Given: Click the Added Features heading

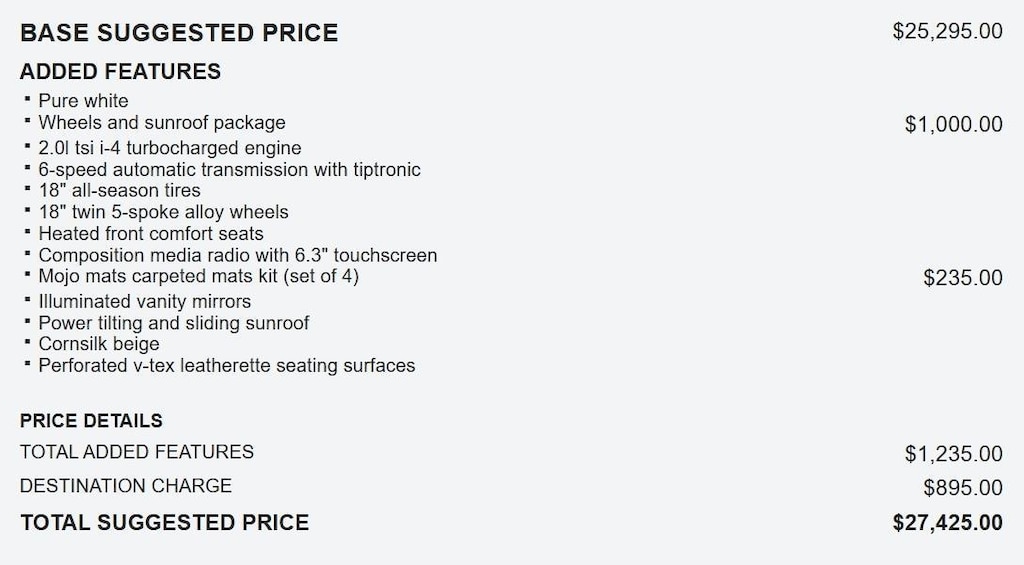Looking at the screenshot, I should pos(120,72).
